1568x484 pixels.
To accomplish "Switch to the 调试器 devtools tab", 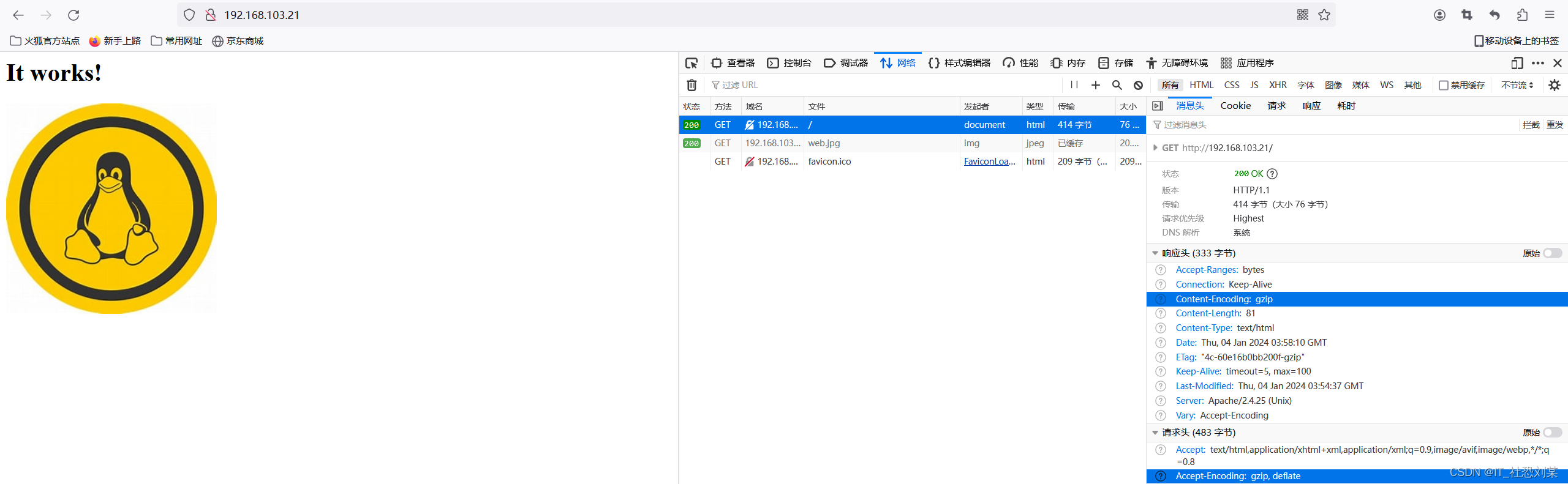I will 846,63.
